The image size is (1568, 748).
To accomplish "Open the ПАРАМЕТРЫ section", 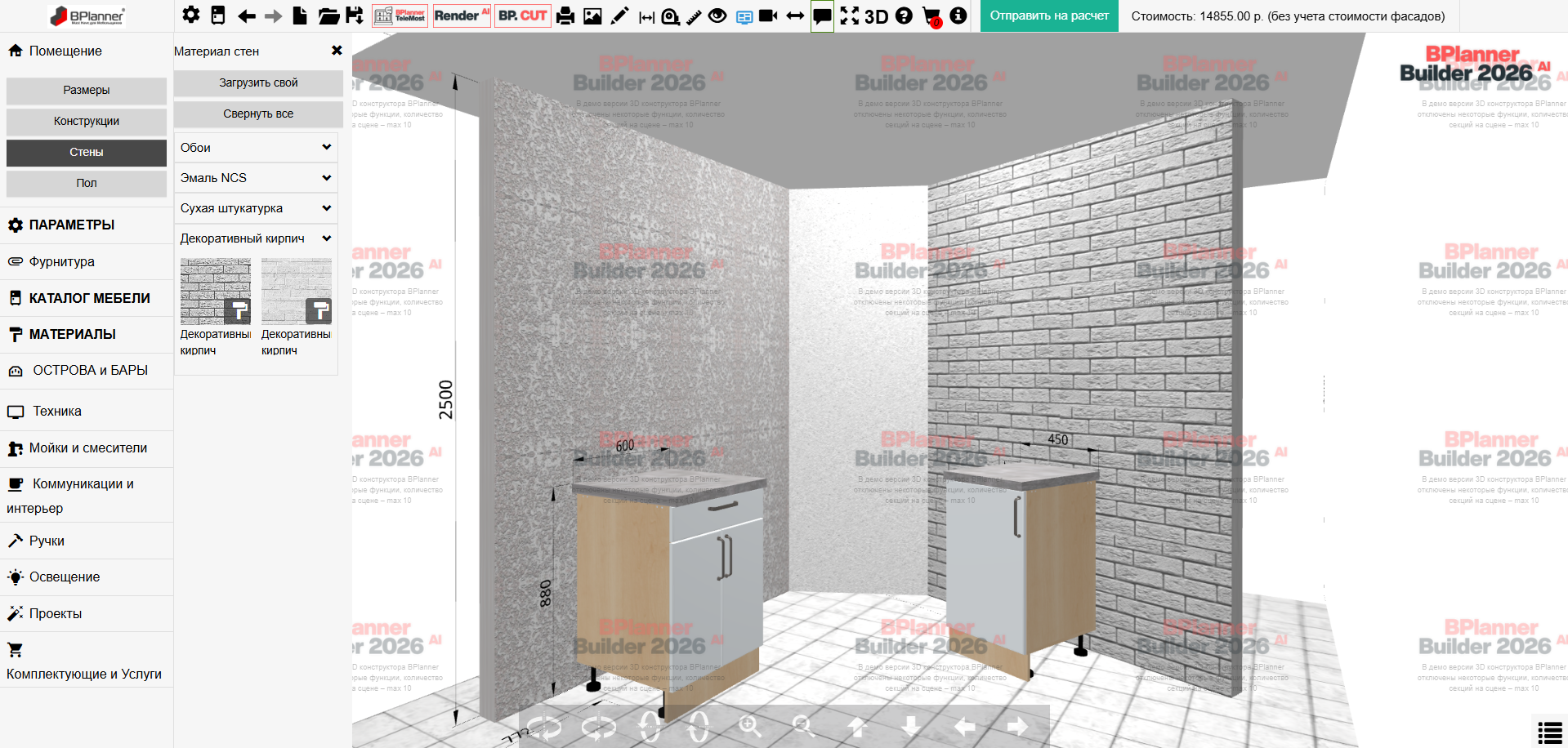I will tap(87, 225).
